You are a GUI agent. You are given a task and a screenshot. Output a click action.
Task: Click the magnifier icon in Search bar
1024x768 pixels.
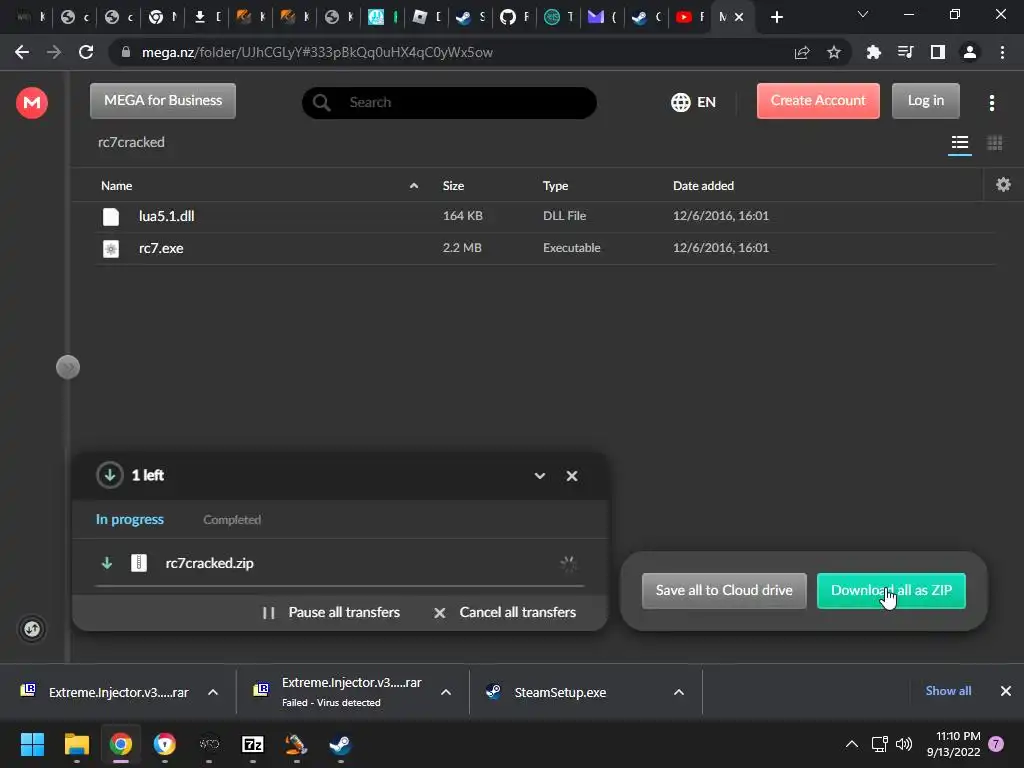pos(321,103)
